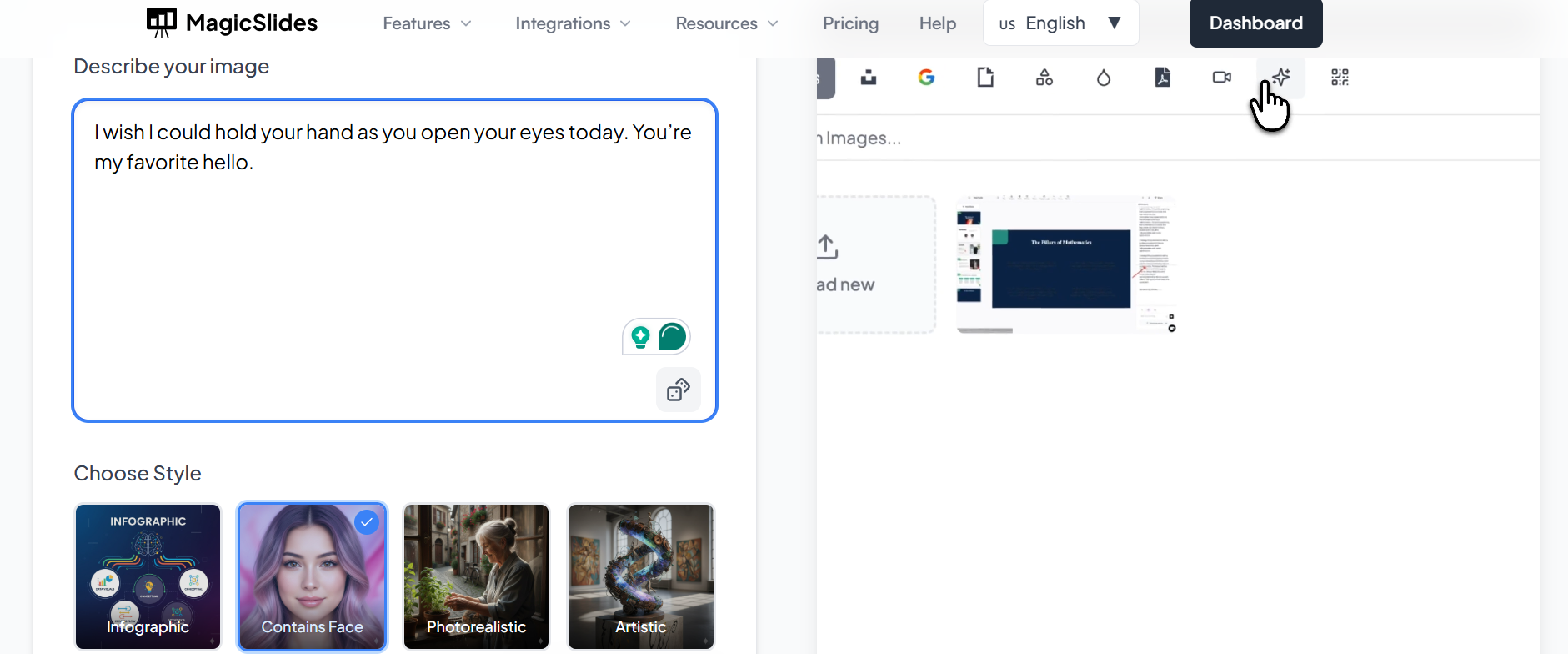Click the Unsplash image source icon
The width and height of the screenshot is (1568, 654).
point(869,78)
